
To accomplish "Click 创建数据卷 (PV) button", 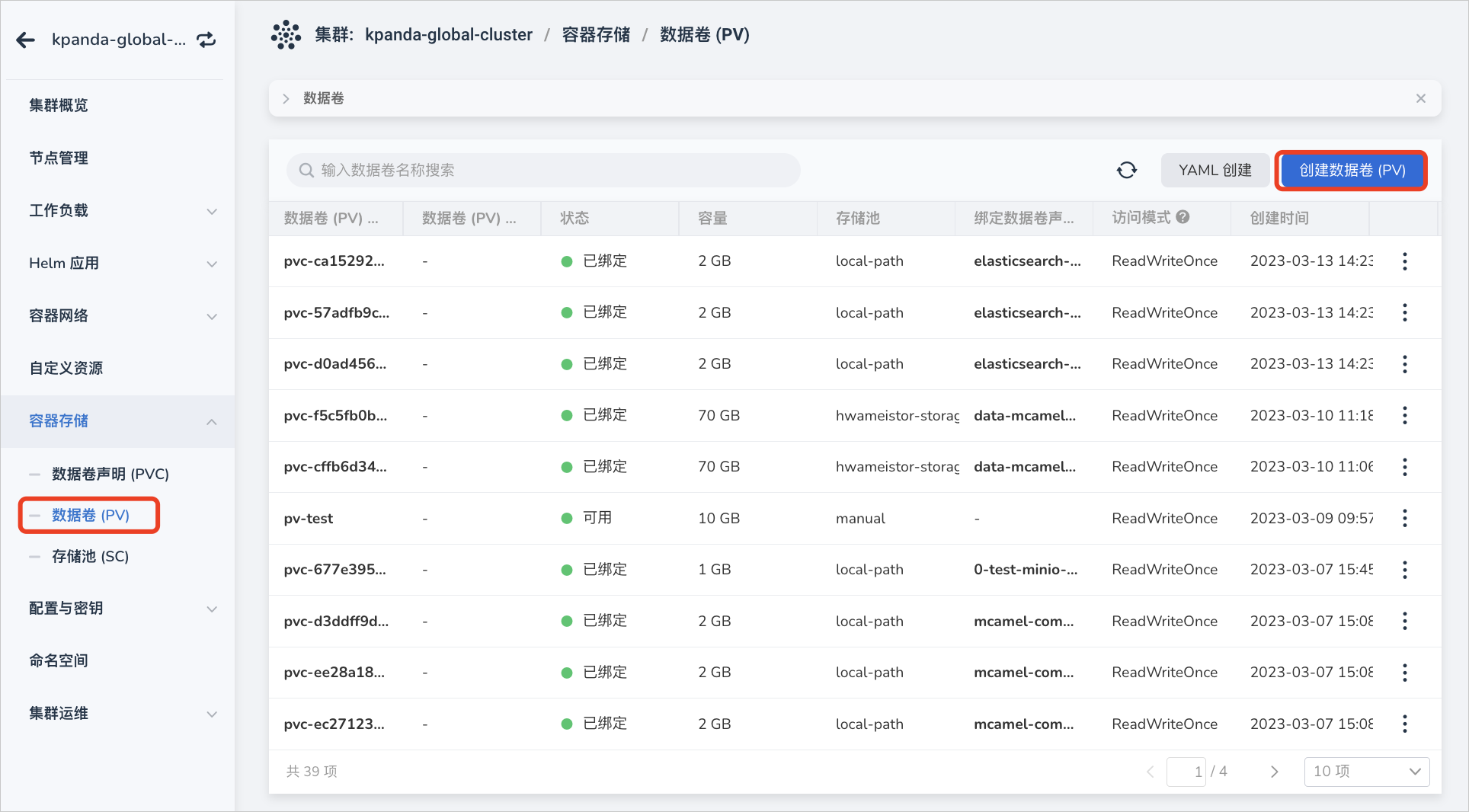I will coord(1352,170).
